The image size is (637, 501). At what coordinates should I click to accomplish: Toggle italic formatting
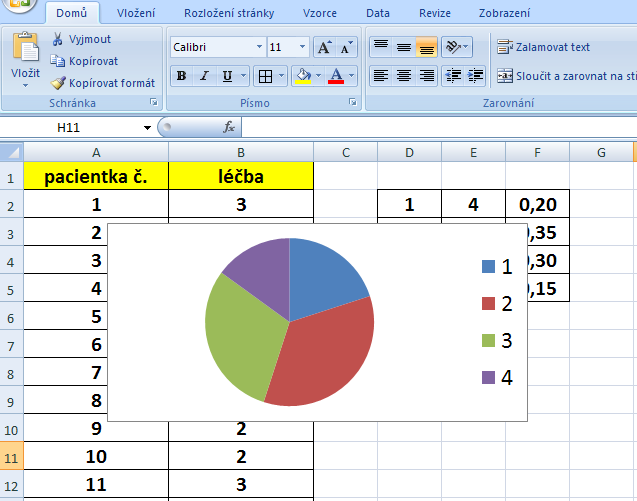204,76
